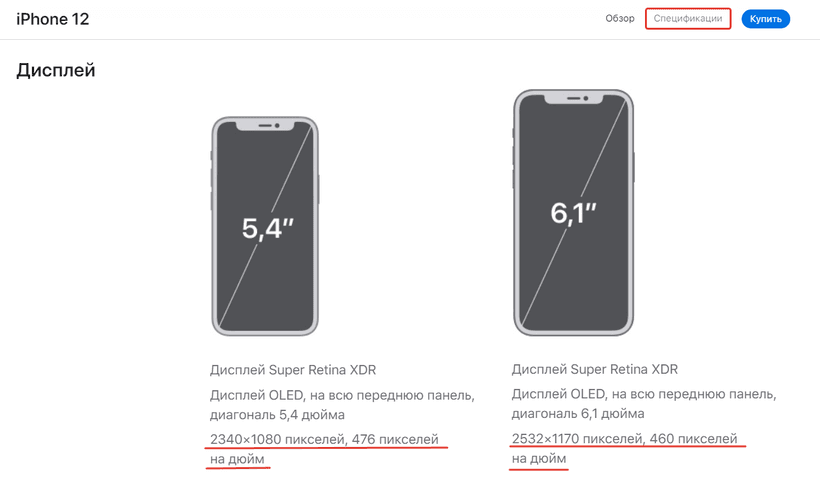Switch to the Спецификации tab
The image size is (820, 483).
point(688,19)
